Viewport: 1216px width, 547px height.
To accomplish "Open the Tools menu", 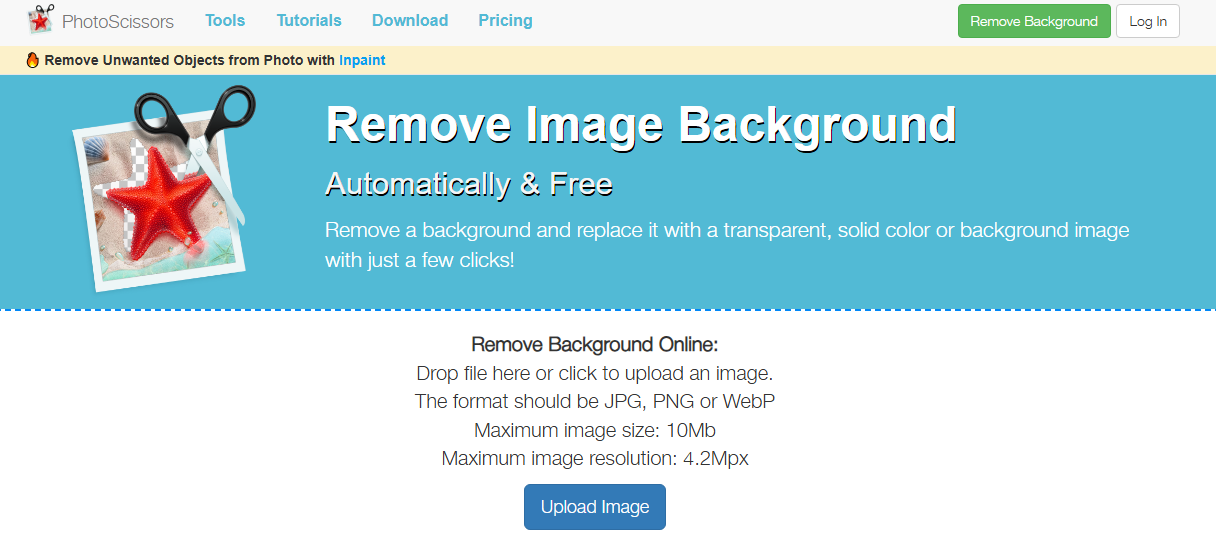I will (x=225, y=20).
